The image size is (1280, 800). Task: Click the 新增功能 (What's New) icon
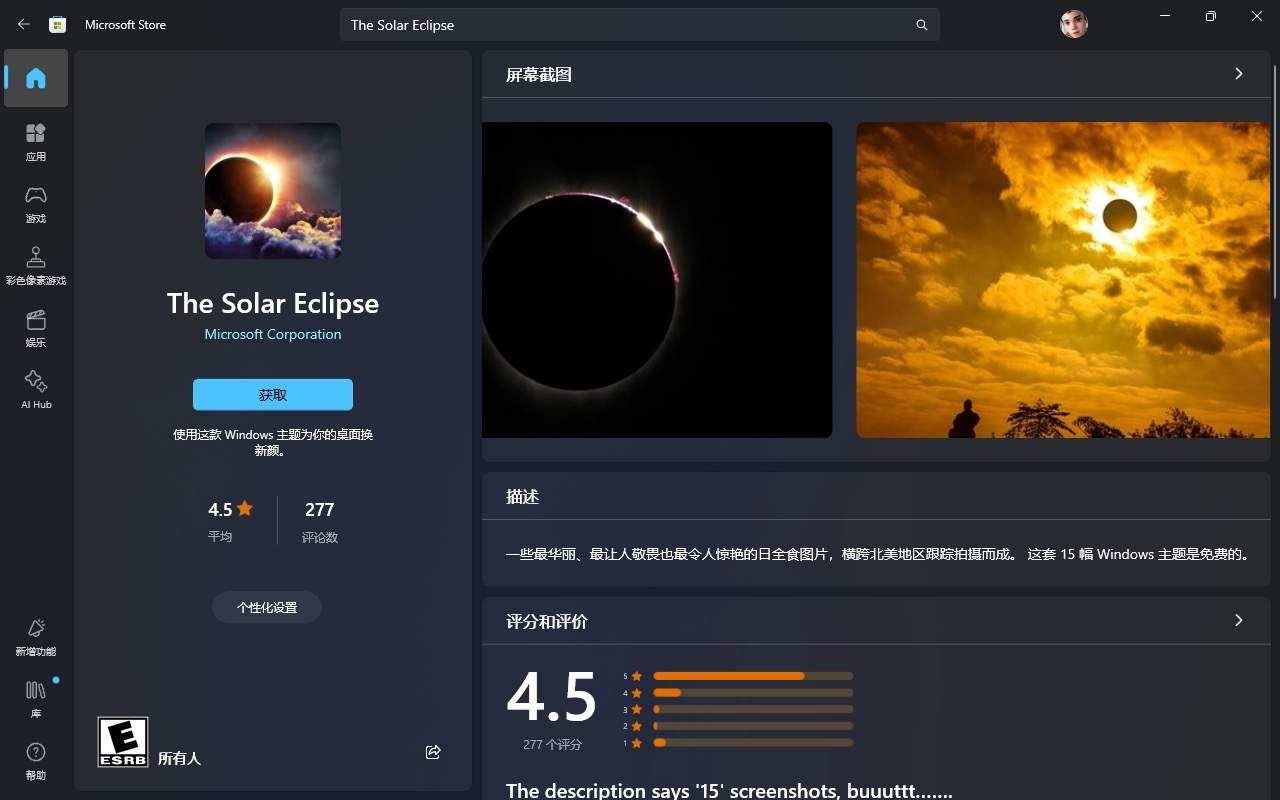click(x=36, y=634)
